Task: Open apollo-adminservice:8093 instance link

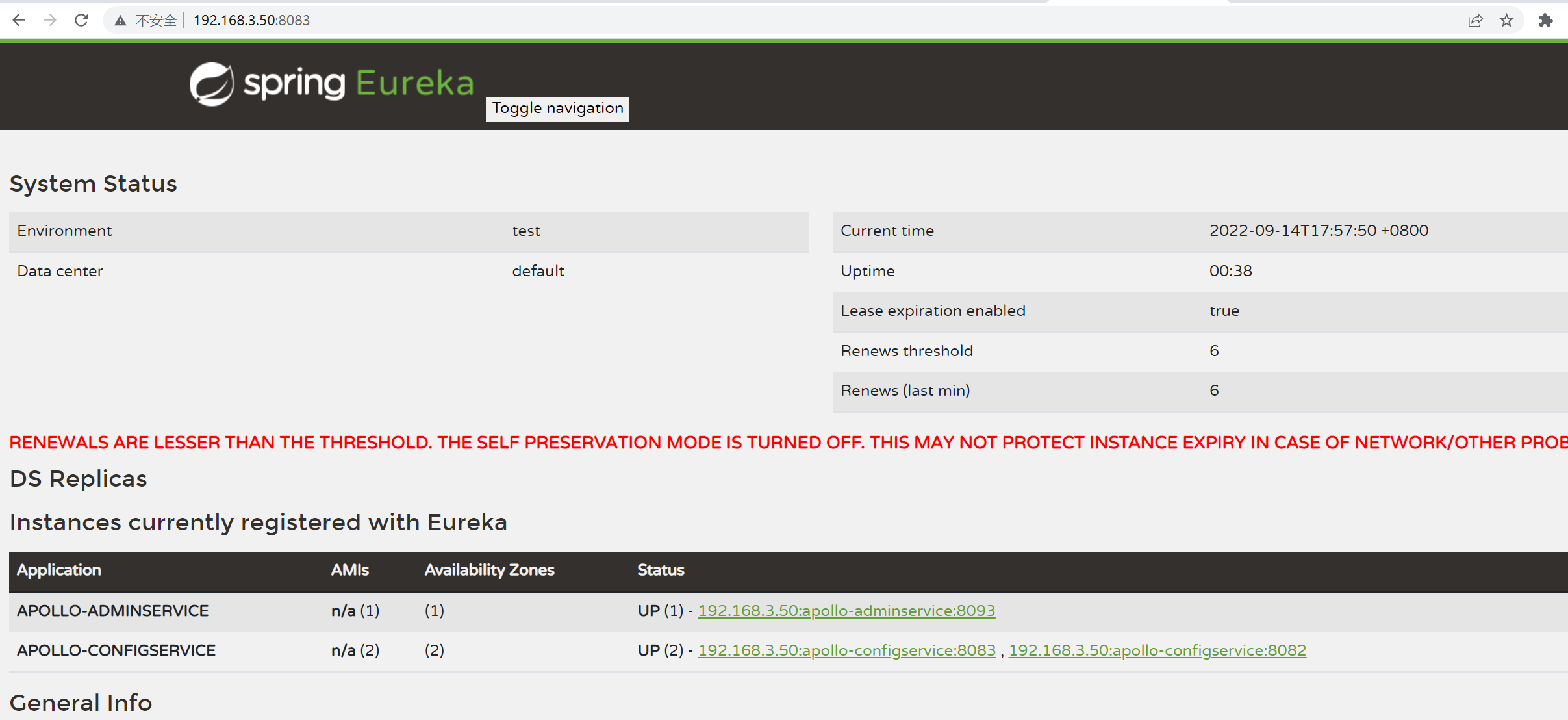Action: (846, 611)
